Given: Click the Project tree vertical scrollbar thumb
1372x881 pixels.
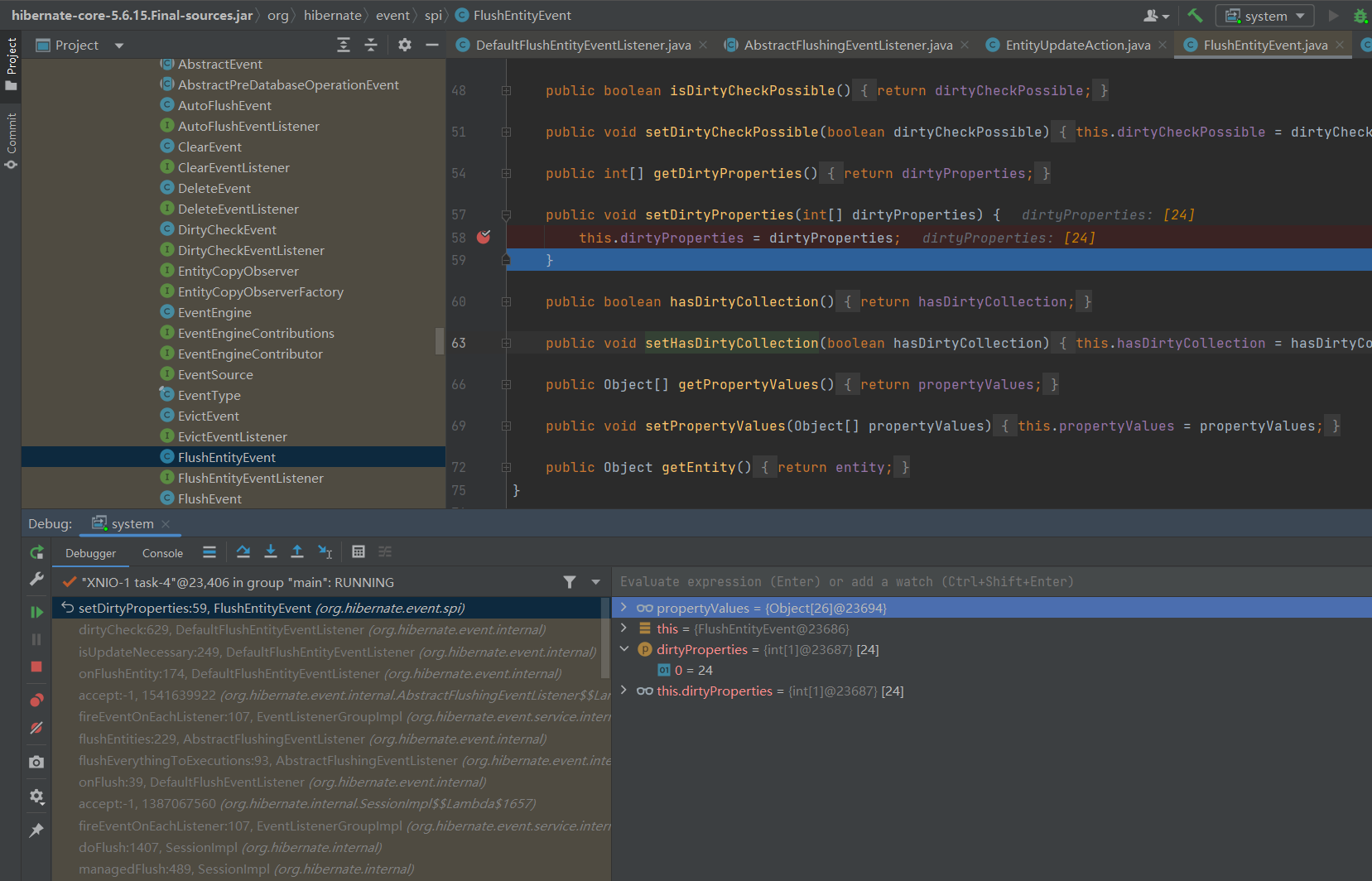Looking at the screenshot, I should click(x=440, y=340).
